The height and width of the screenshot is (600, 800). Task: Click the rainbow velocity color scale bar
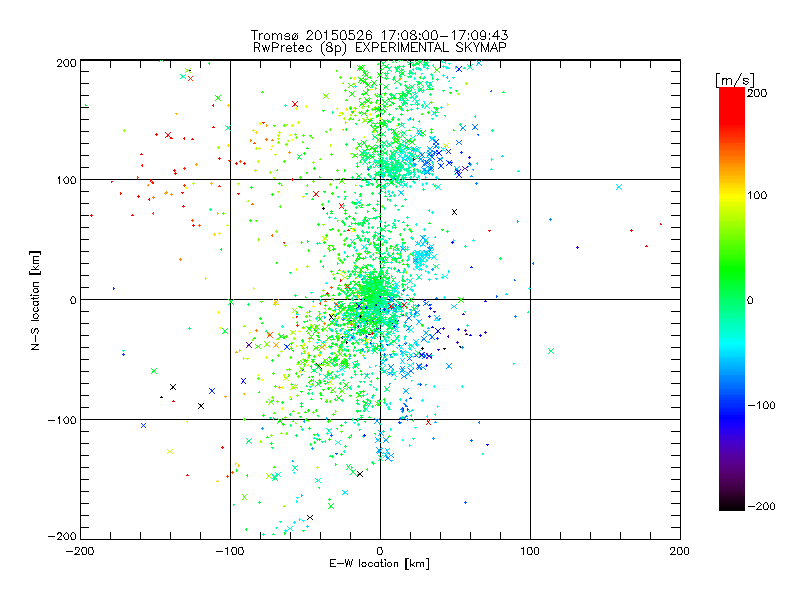(x=732, y=299)
